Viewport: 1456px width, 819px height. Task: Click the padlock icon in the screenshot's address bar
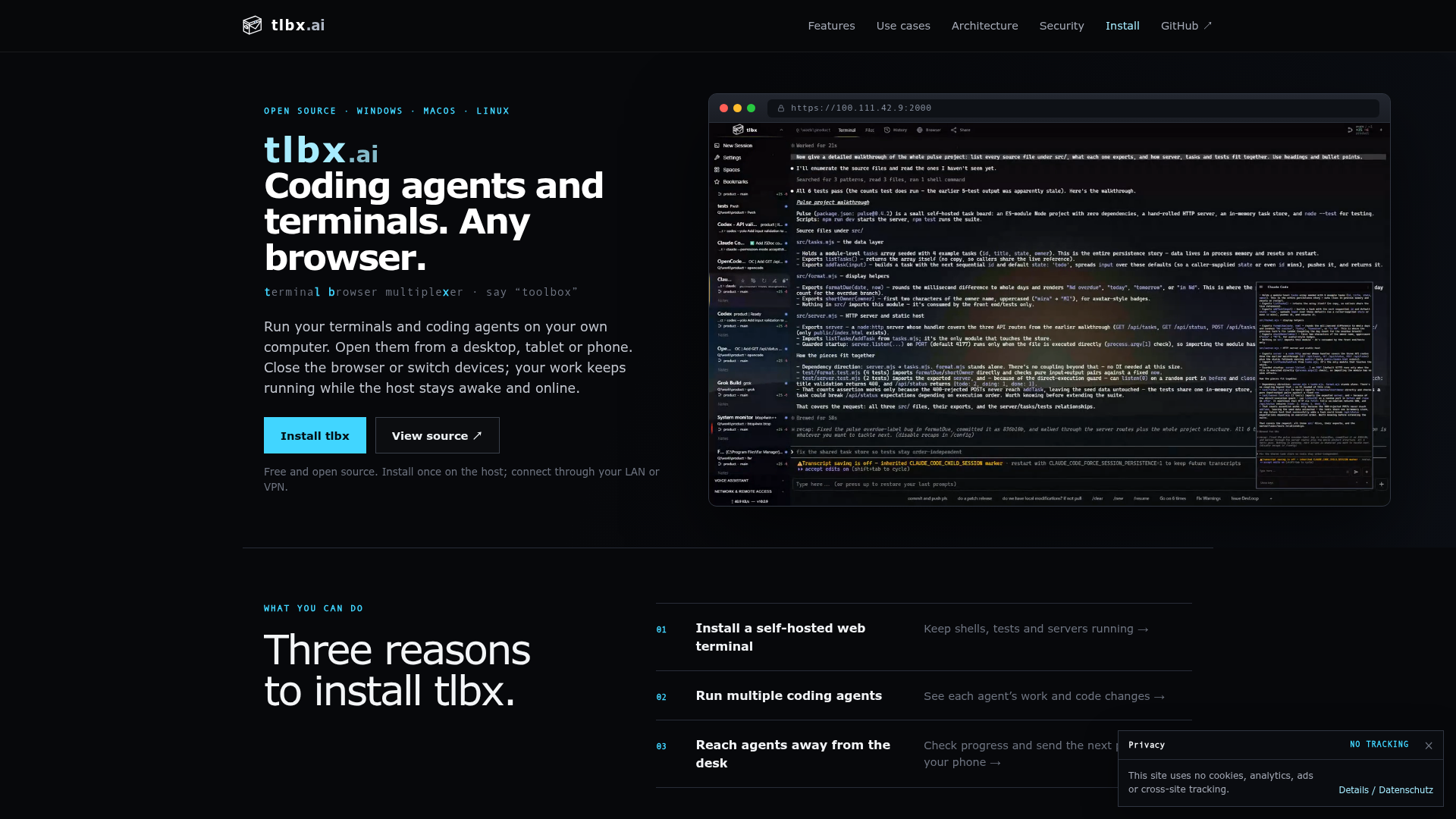point(780,108)
